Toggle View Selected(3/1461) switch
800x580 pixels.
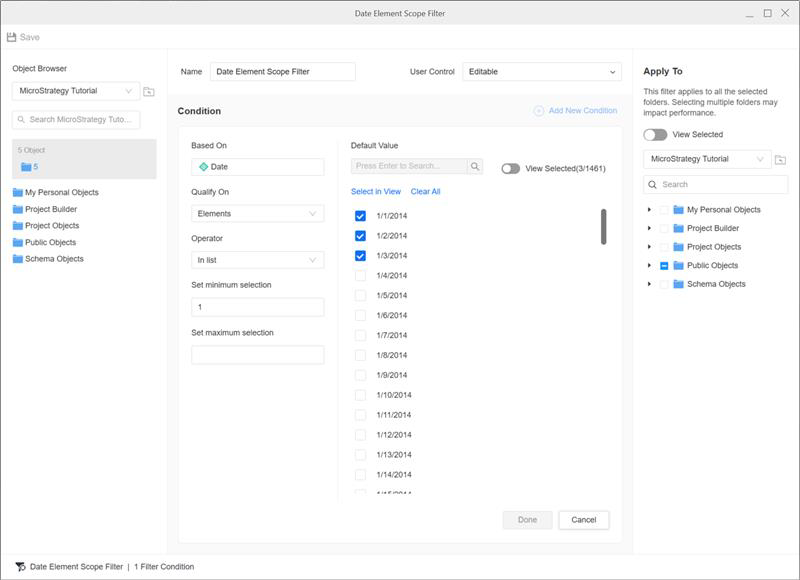point(510,168)
